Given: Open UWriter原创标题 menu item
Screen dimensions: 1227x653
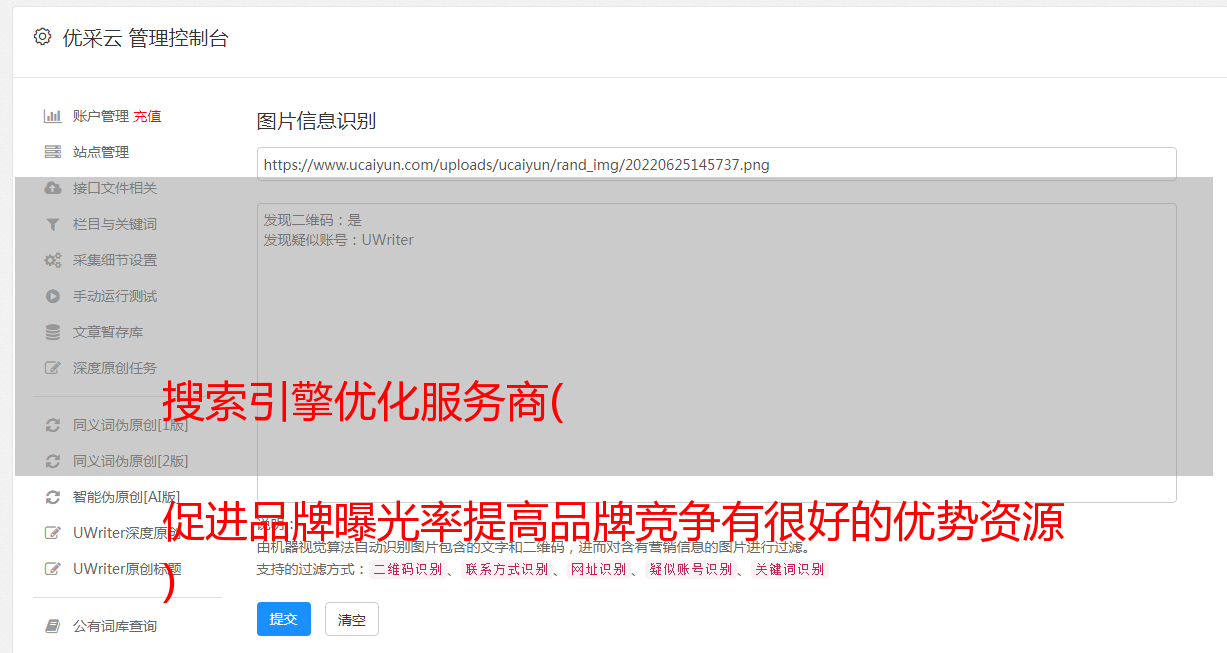Looking at the screenshot, I should pos(128,569).
